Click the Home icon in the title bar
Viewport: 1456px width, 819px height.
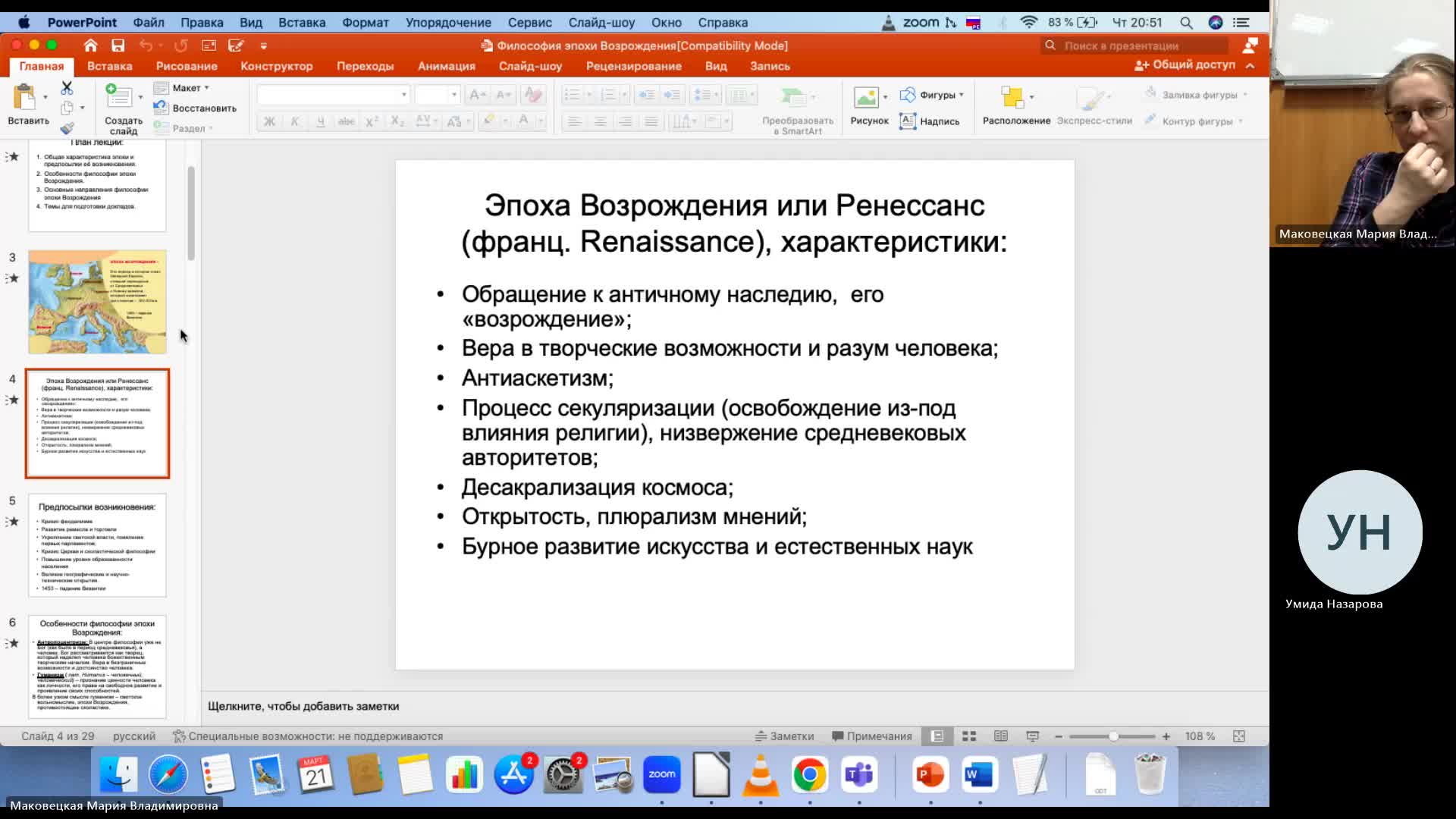(x=90, y=45)
